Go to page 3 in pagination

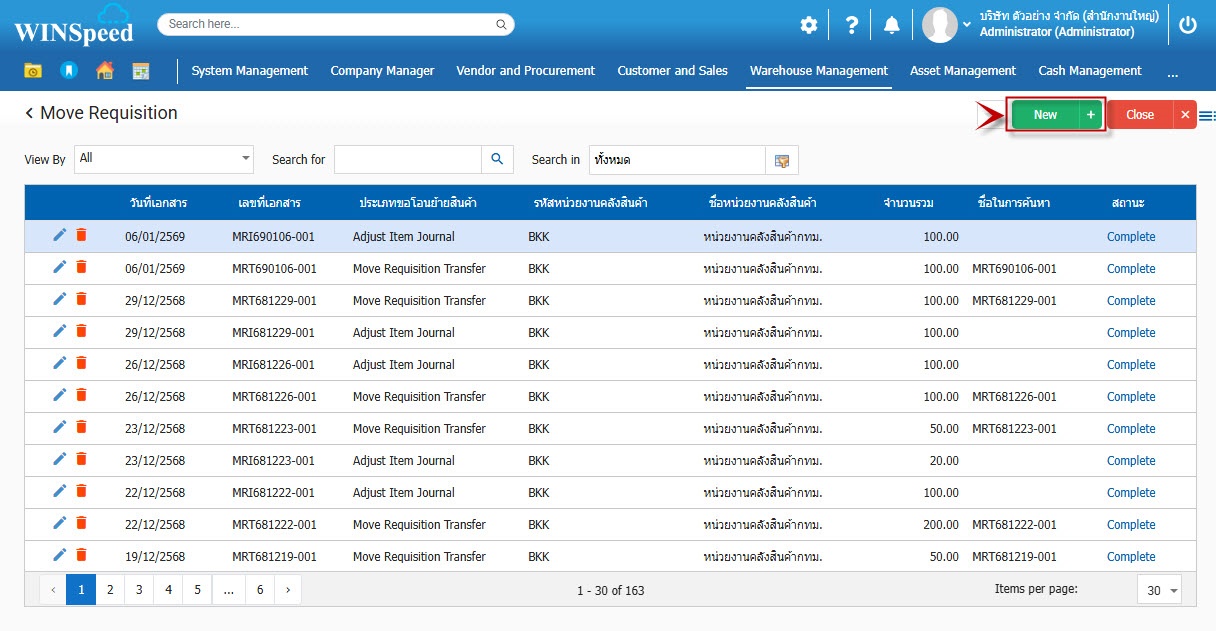coord(139,590)
